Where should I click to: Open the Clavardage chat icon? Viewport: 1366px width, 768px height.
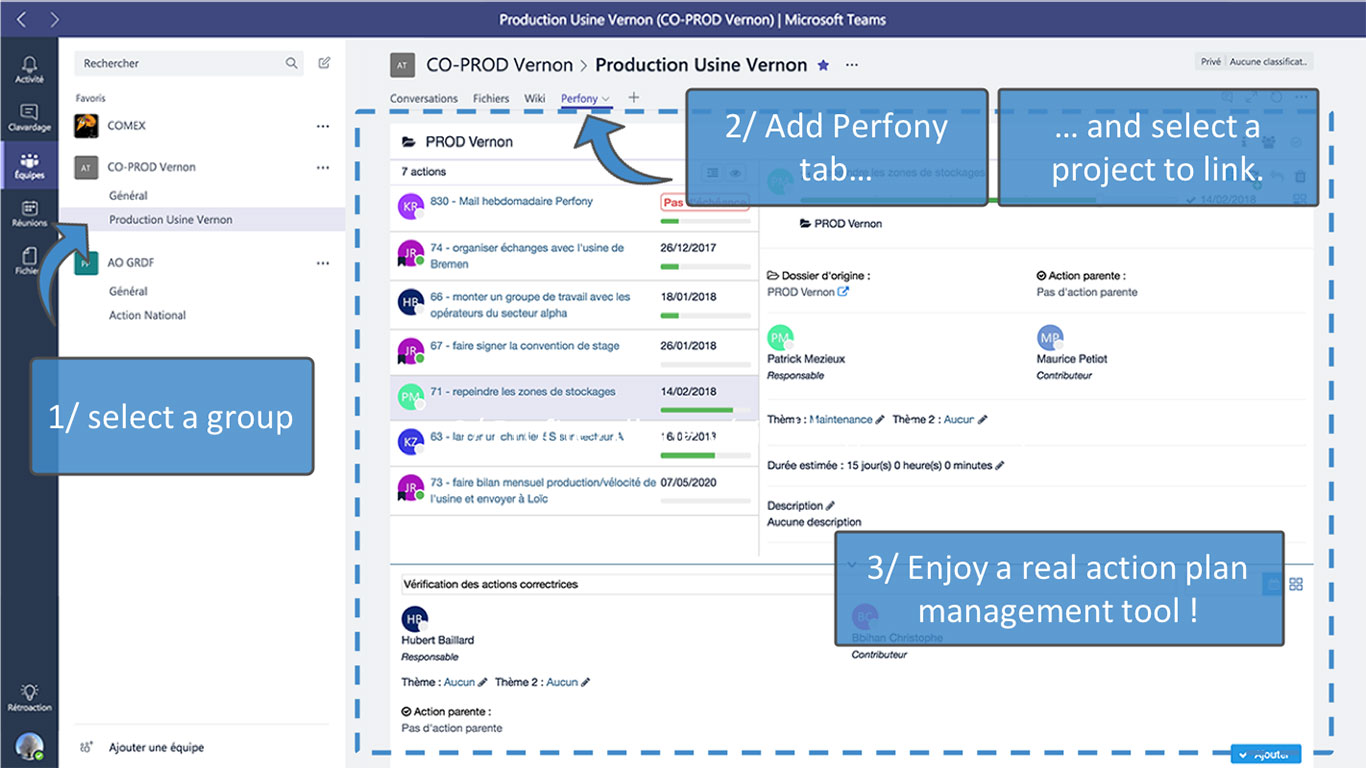pos(29,112)
